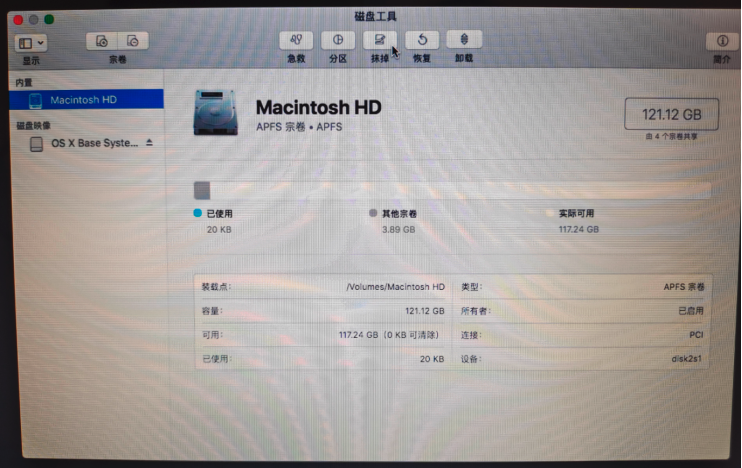This screenshot has height=468, width=742.
Task: Click the disk usage bar
Action: pos(452,190)
